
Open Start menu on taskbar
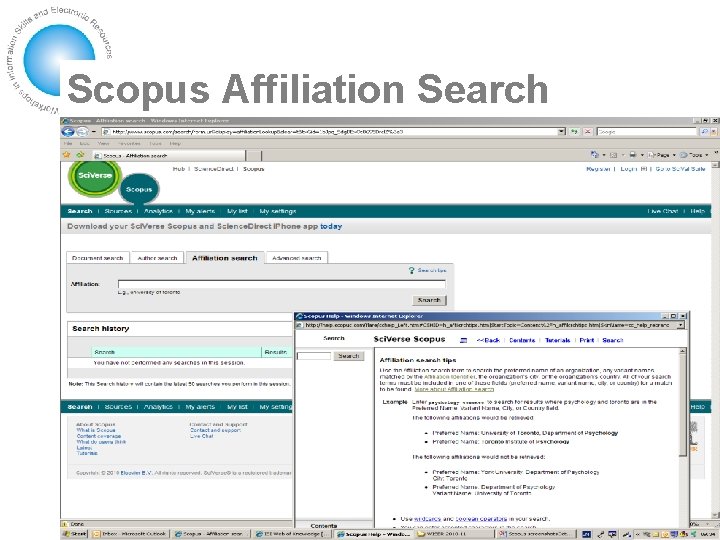74,534
